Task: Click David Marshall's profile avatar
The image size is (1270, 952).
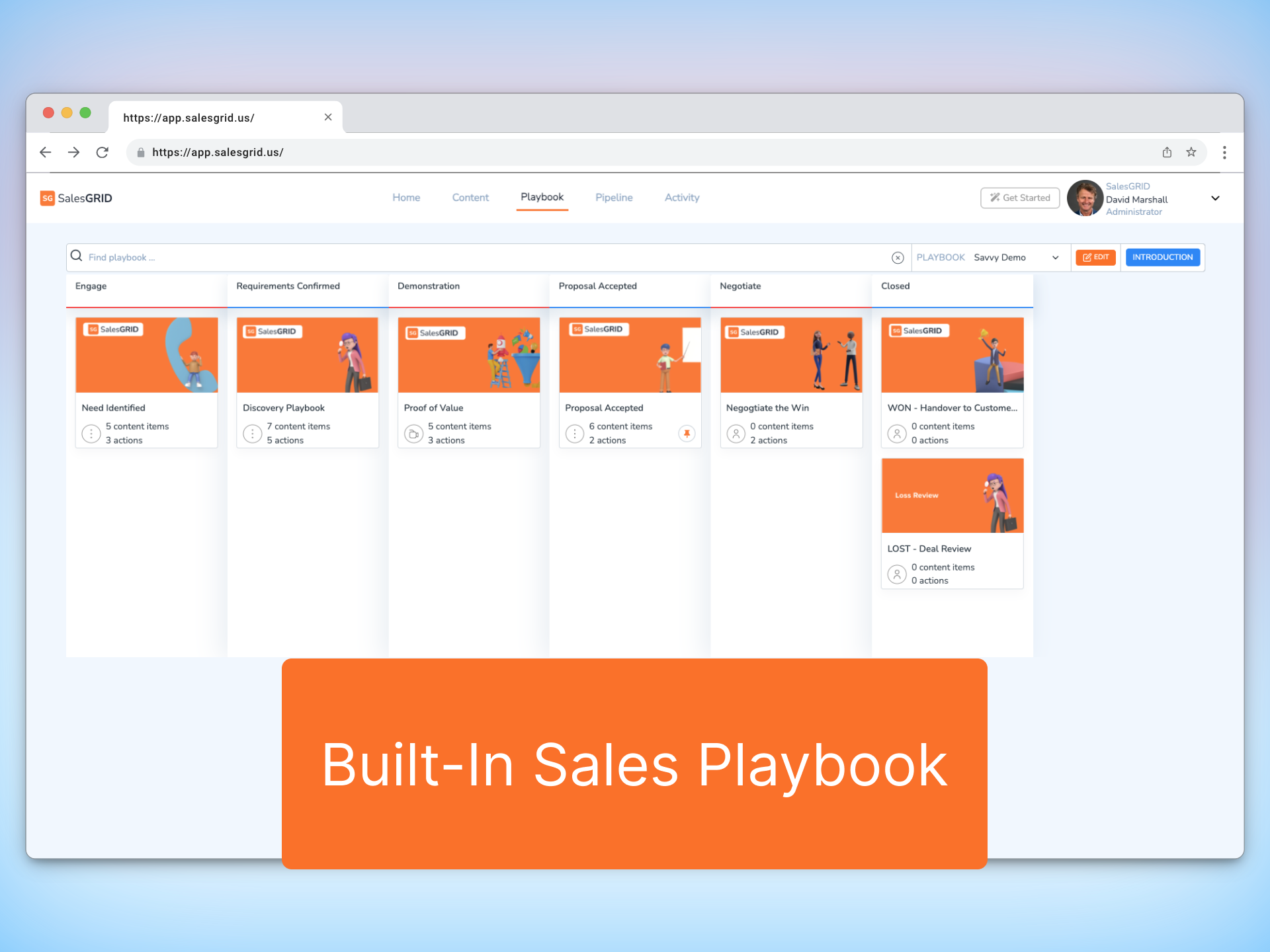Action: (x=1084, y=198)
